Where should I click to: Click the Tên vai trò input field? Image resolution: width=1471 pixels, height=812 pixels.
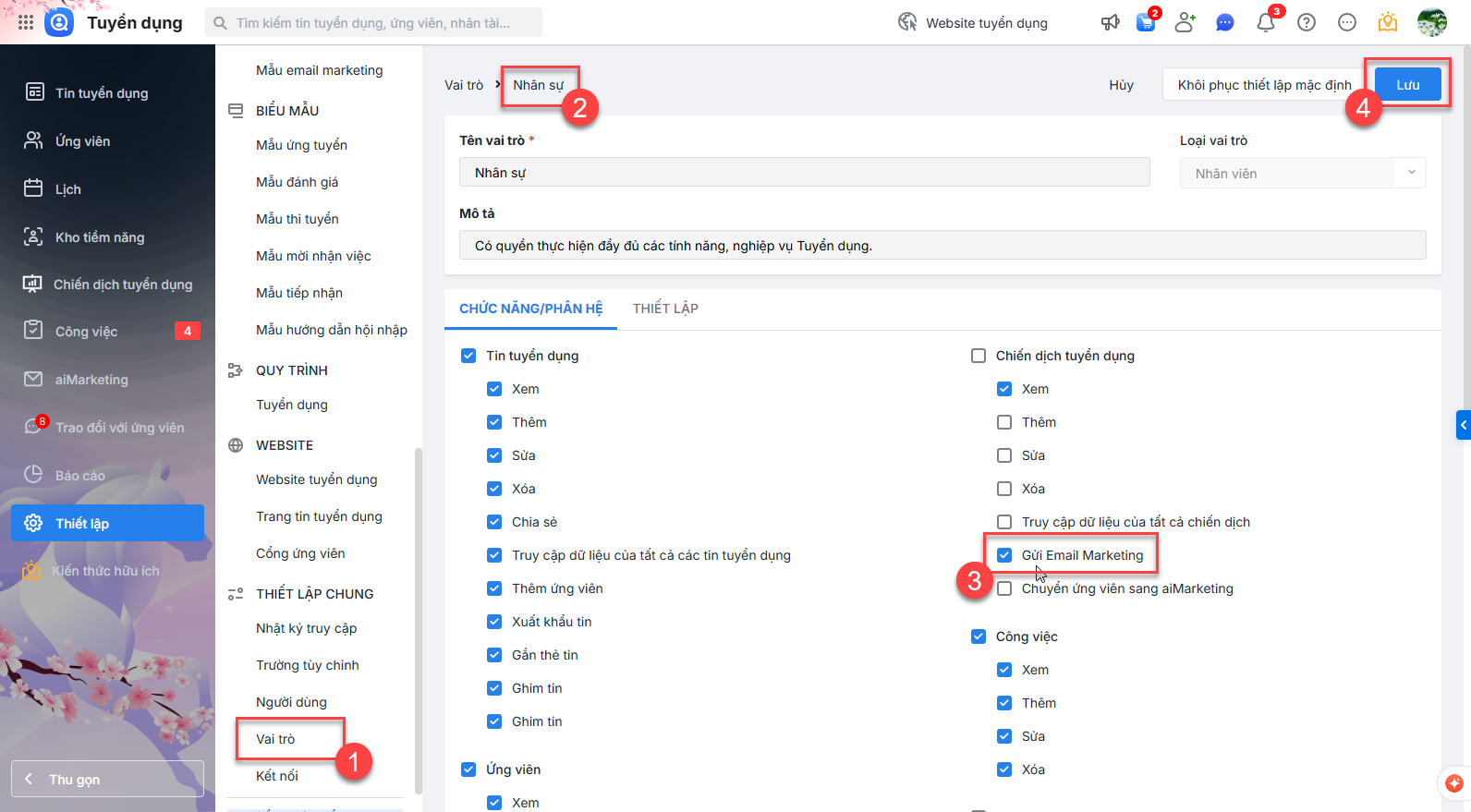pos(804,173)
